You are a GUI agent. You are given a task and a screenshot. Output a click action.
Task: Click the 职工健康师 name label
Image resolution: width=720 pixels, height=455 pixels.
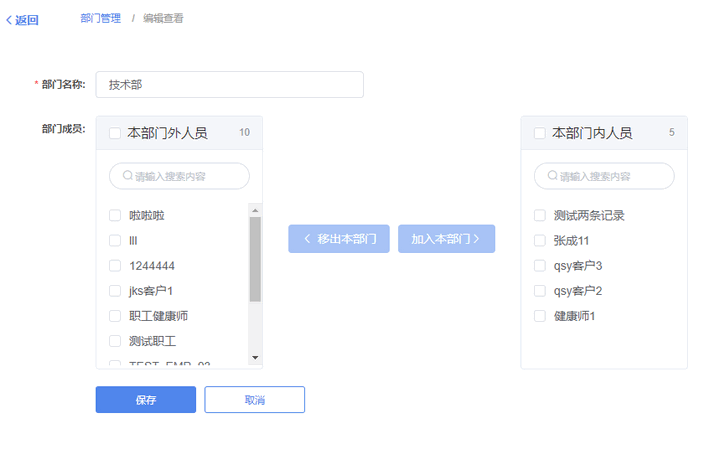158,316
